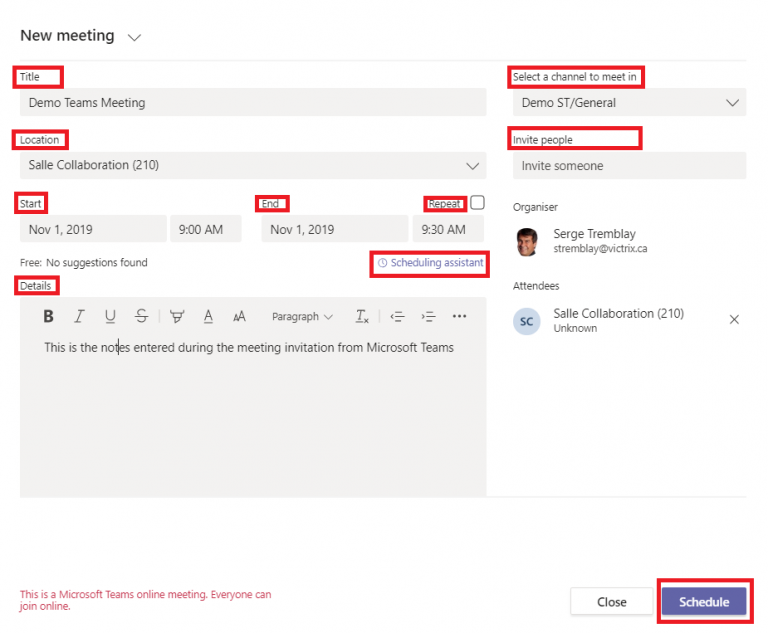Image resolution: width=768 pixels, height=633 pixels.
Task: Click the Microsoft Teams online meeting notice
Action: 145,600
